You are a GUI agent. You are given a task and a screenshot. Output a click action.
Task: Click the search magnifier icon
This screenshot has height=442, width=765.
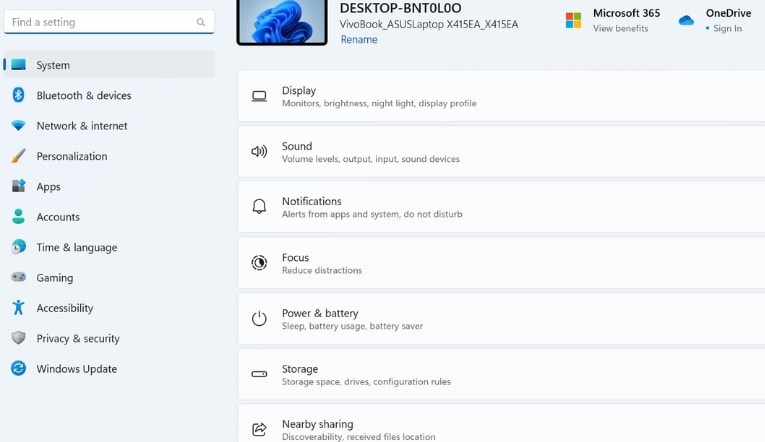coord(201,22)
